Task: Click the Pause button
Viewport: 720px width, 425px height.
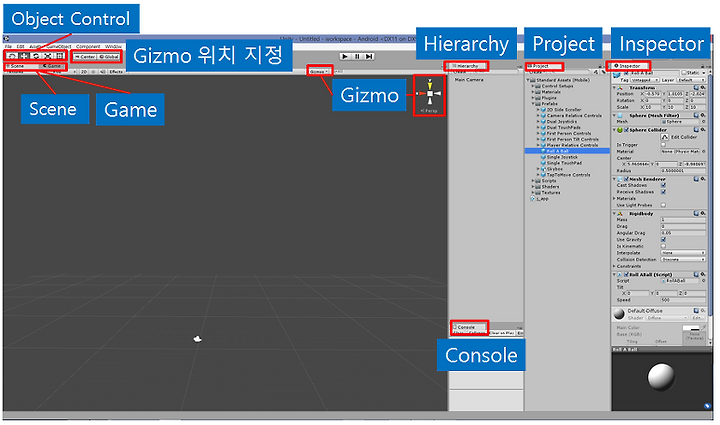Action: click(x=357, y=56)
